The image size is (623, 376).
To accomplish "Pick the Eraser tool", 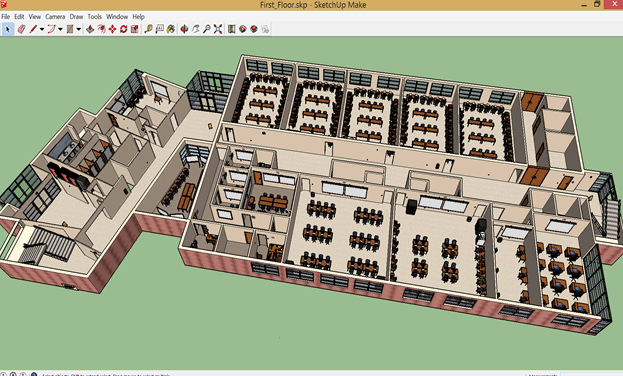I will 21,29.
